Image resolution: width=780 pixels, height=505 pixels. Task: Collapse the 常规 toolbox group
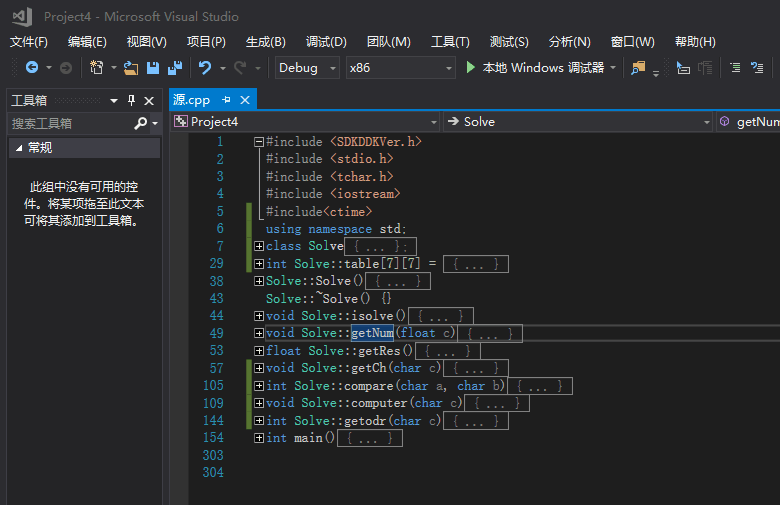(x=18, y=148)
